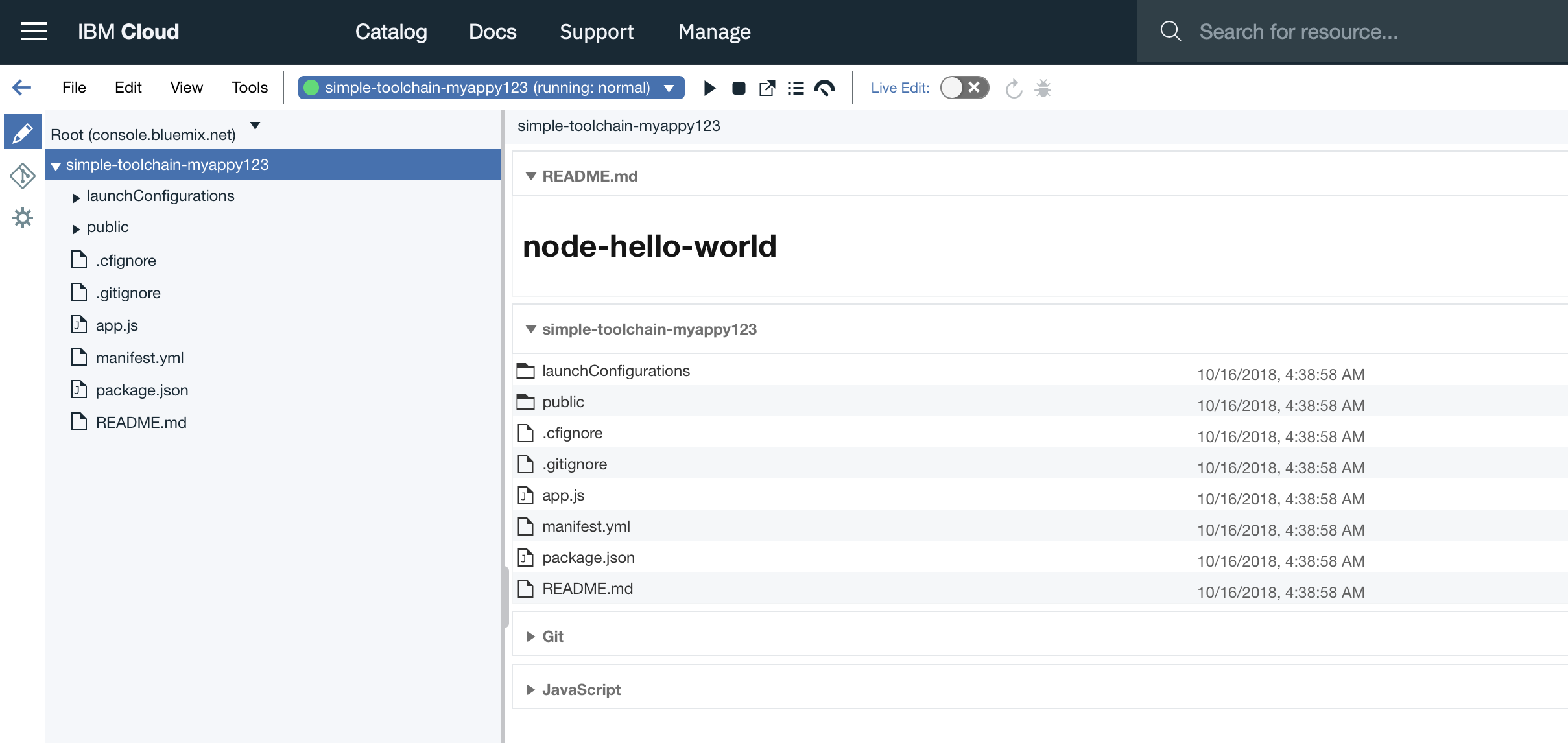The image size is (1568, 743).
Task: Expand the Git section
Action: (531, 637)
